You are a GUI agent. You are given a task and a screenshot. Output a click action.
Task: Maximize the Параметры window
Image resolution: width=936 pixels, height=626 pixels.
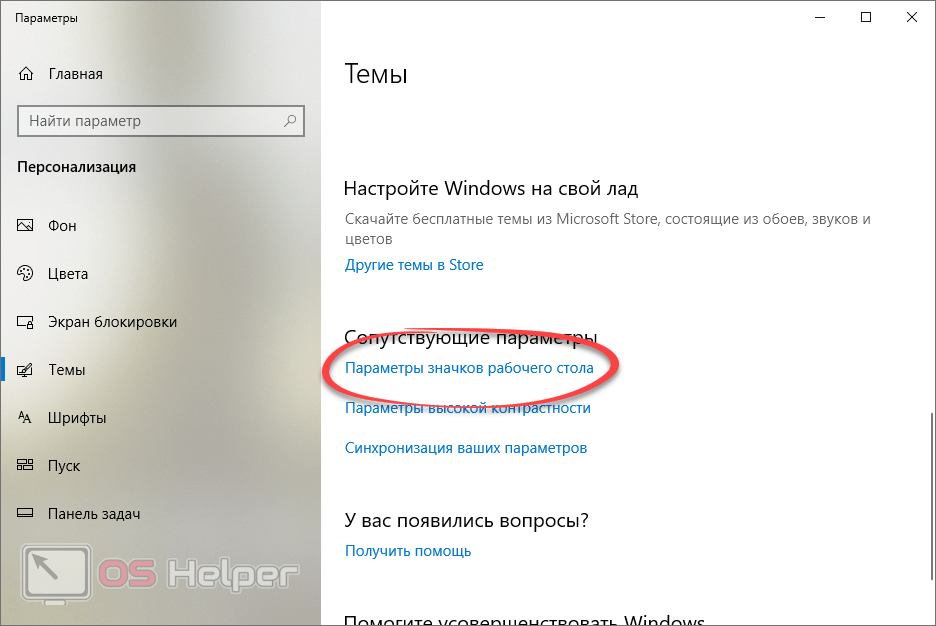pyautogui.click(x=866, y=17)
